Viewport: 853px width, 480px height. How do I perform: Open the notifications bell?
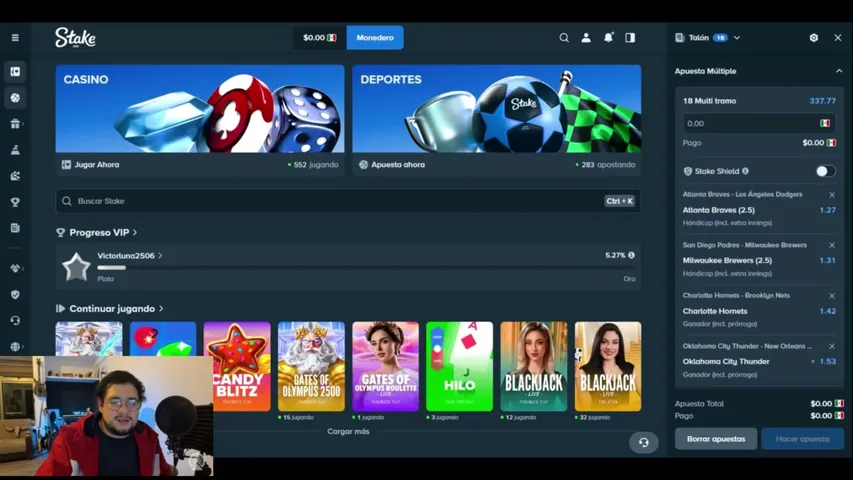point(608,38)
